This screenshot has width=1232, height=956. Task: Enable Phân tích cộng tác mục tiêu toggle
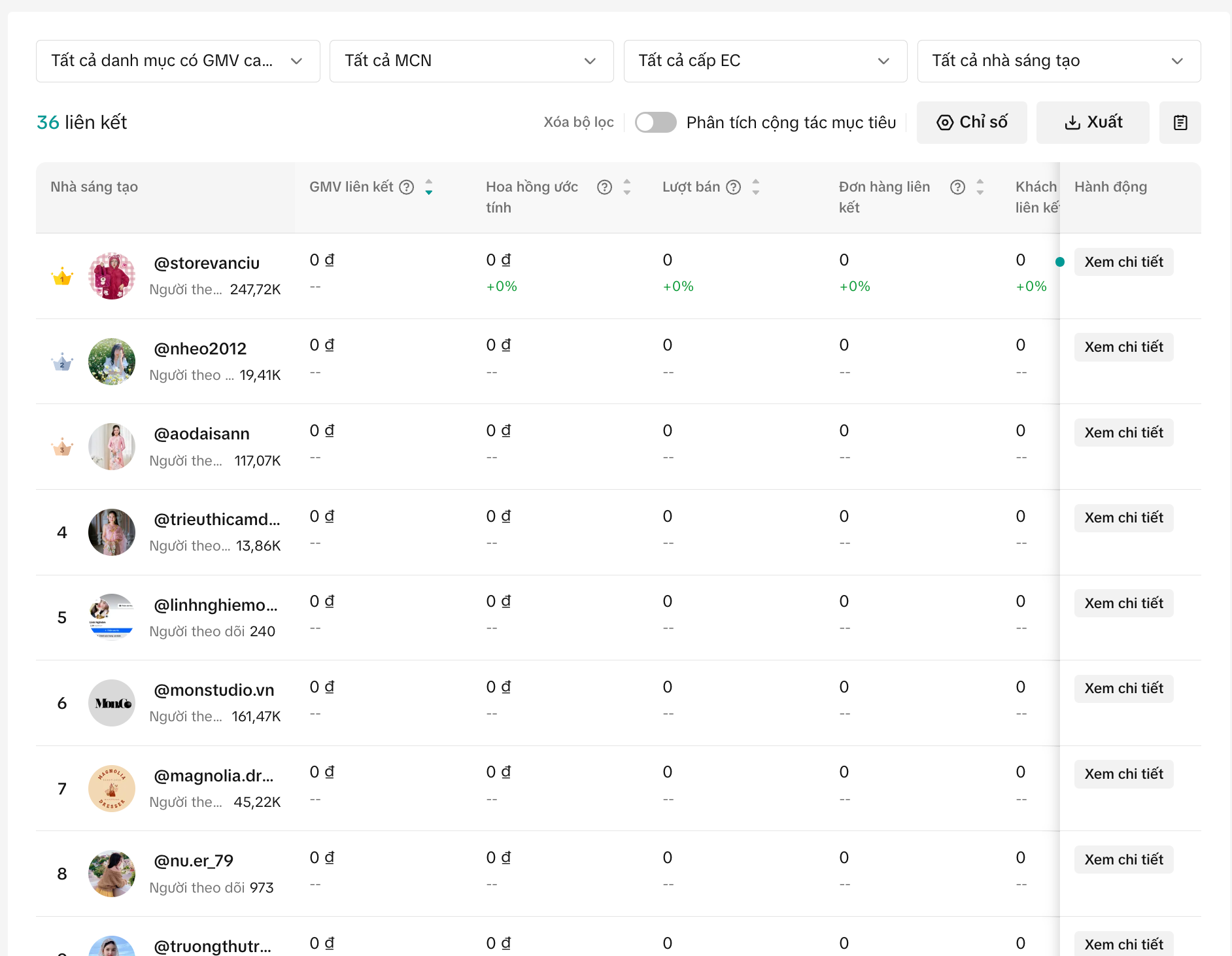click(655, 123)
